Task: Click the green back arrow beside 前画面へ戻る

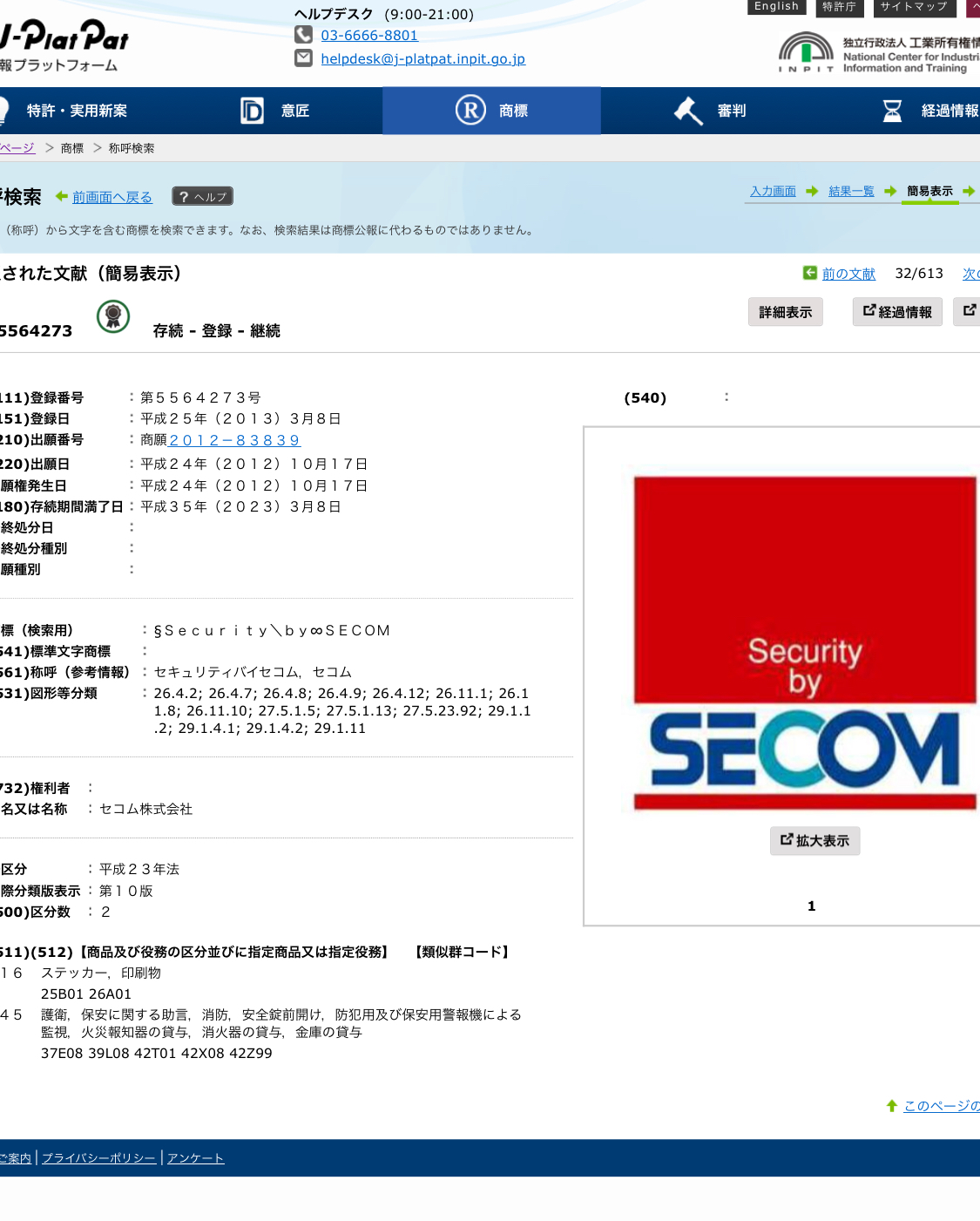Action: coord(61,196)
